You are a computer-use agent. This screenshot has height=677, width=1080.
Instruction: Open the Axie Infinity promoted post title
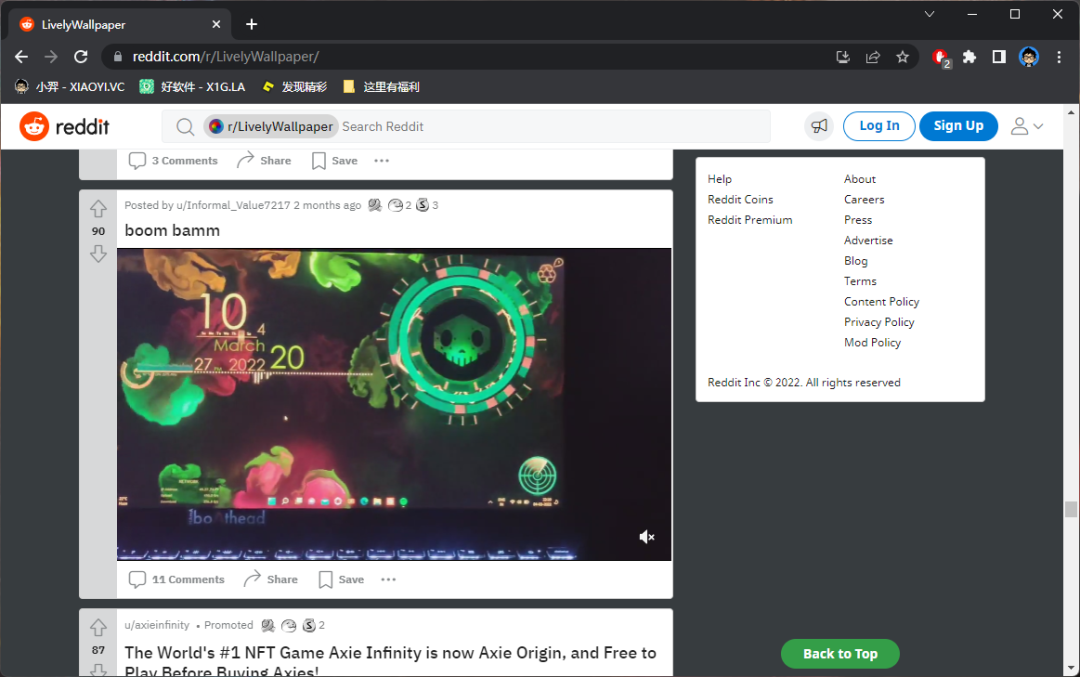[x=391, y=660]
